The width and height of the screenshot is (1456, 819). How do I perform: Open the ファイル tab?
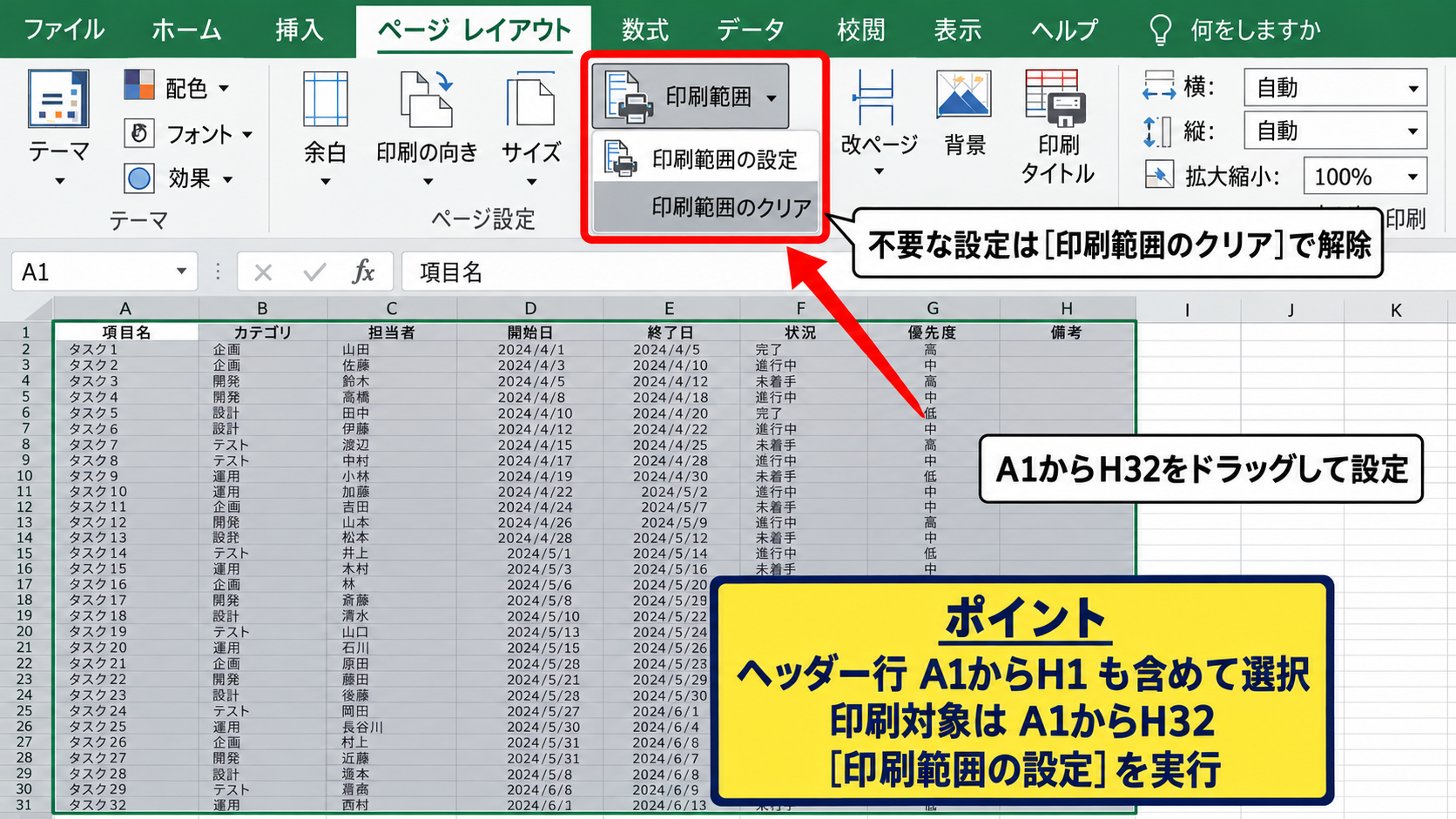[x=64, y=30]
